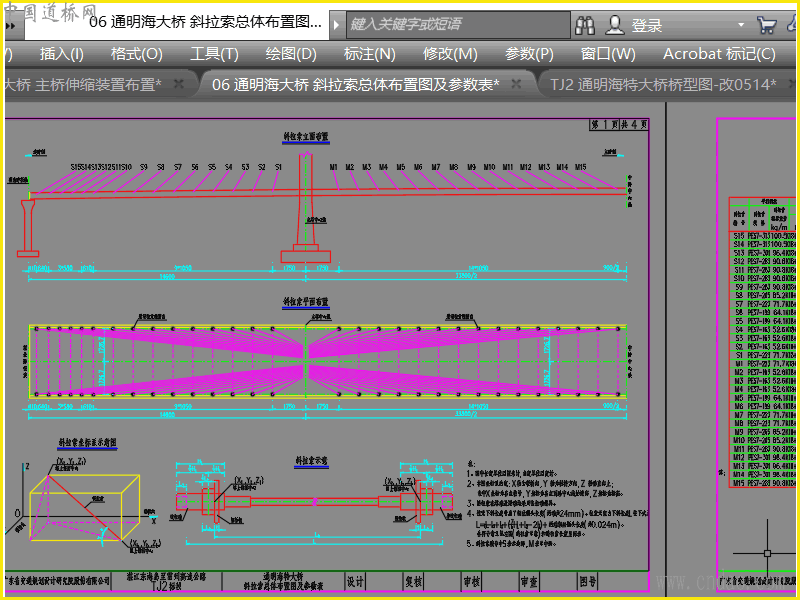Open the 标注(N) menu
This screenshot has width=800, height=600.
tap(369, 54)
